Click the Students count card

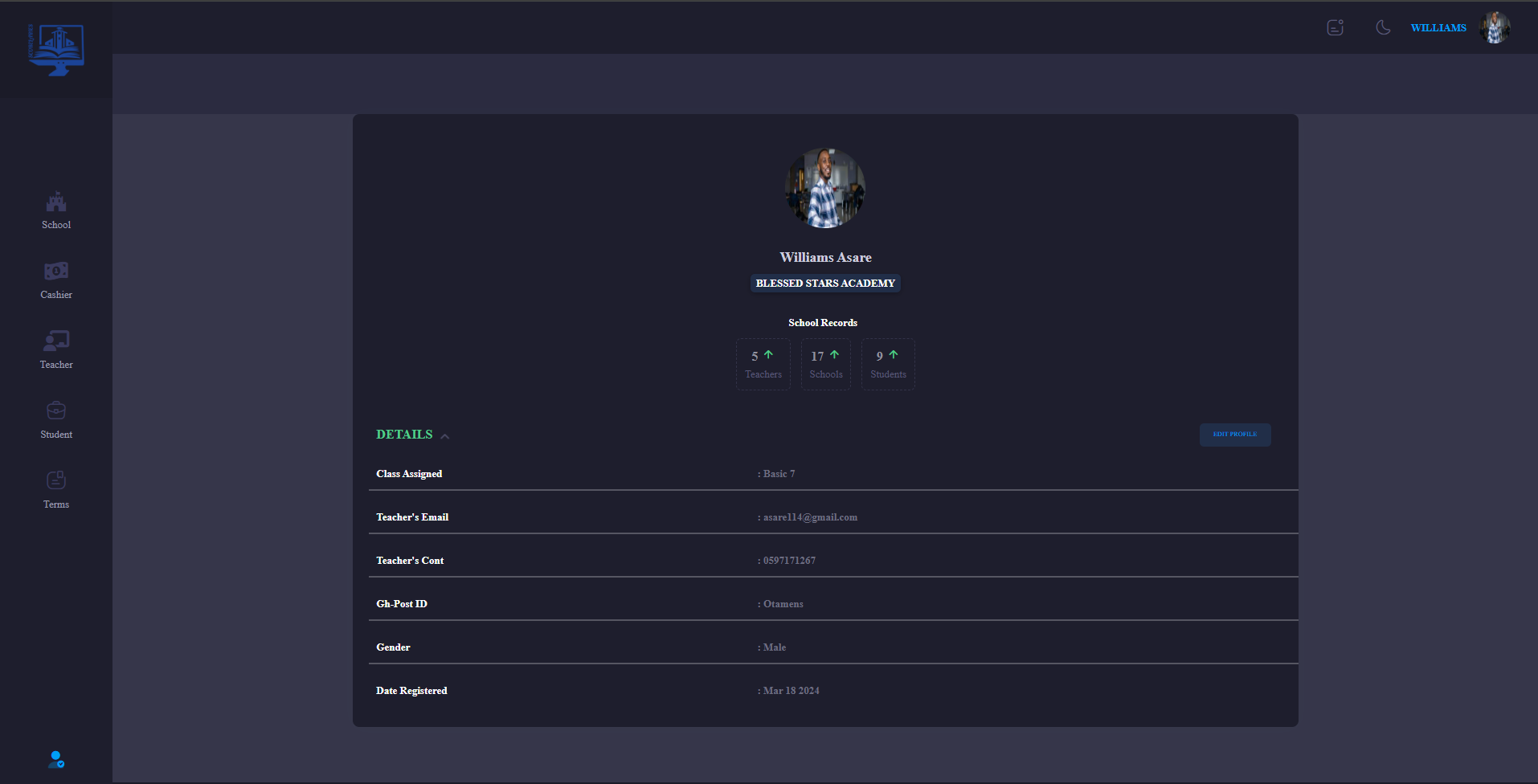(888, 365)
